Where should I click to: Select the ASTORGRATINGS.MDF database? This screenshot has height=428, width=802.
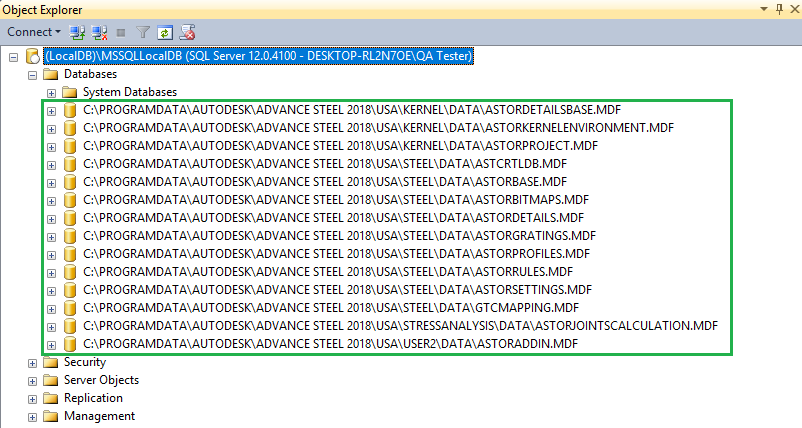point(340,236)
